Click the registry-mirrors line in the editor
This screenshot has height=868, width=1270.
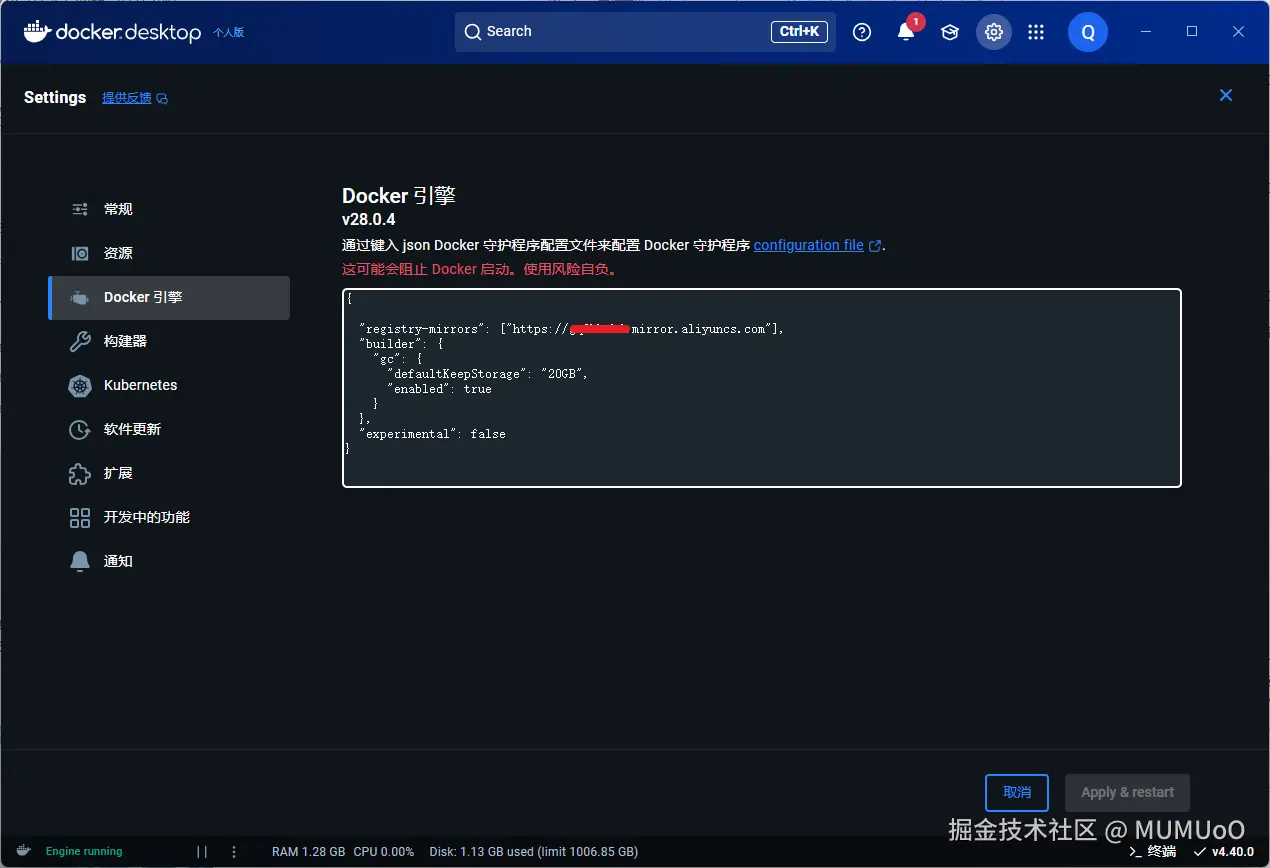(572, 329)
